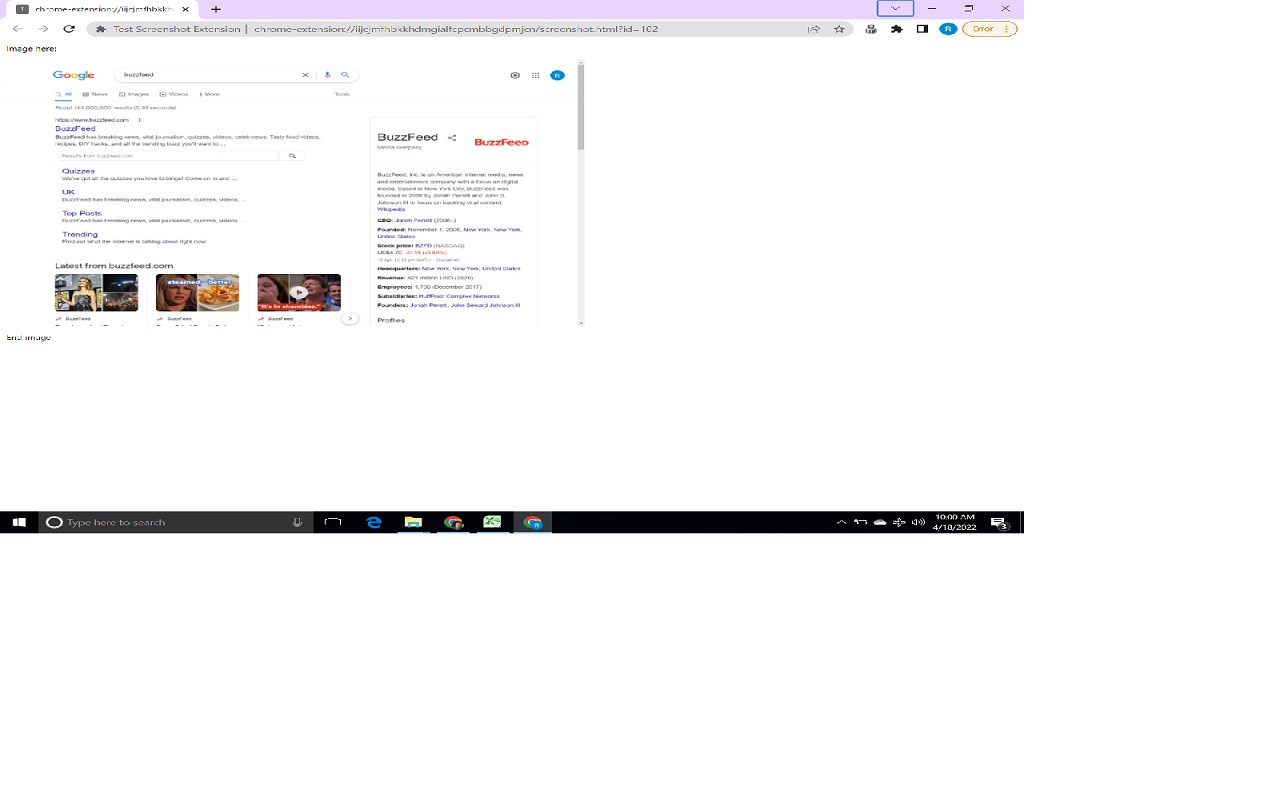This screenshot has height=800, width=1280.
Task: Open the 10:00 AM clock calendar
Action: click(x=954, y=522)
